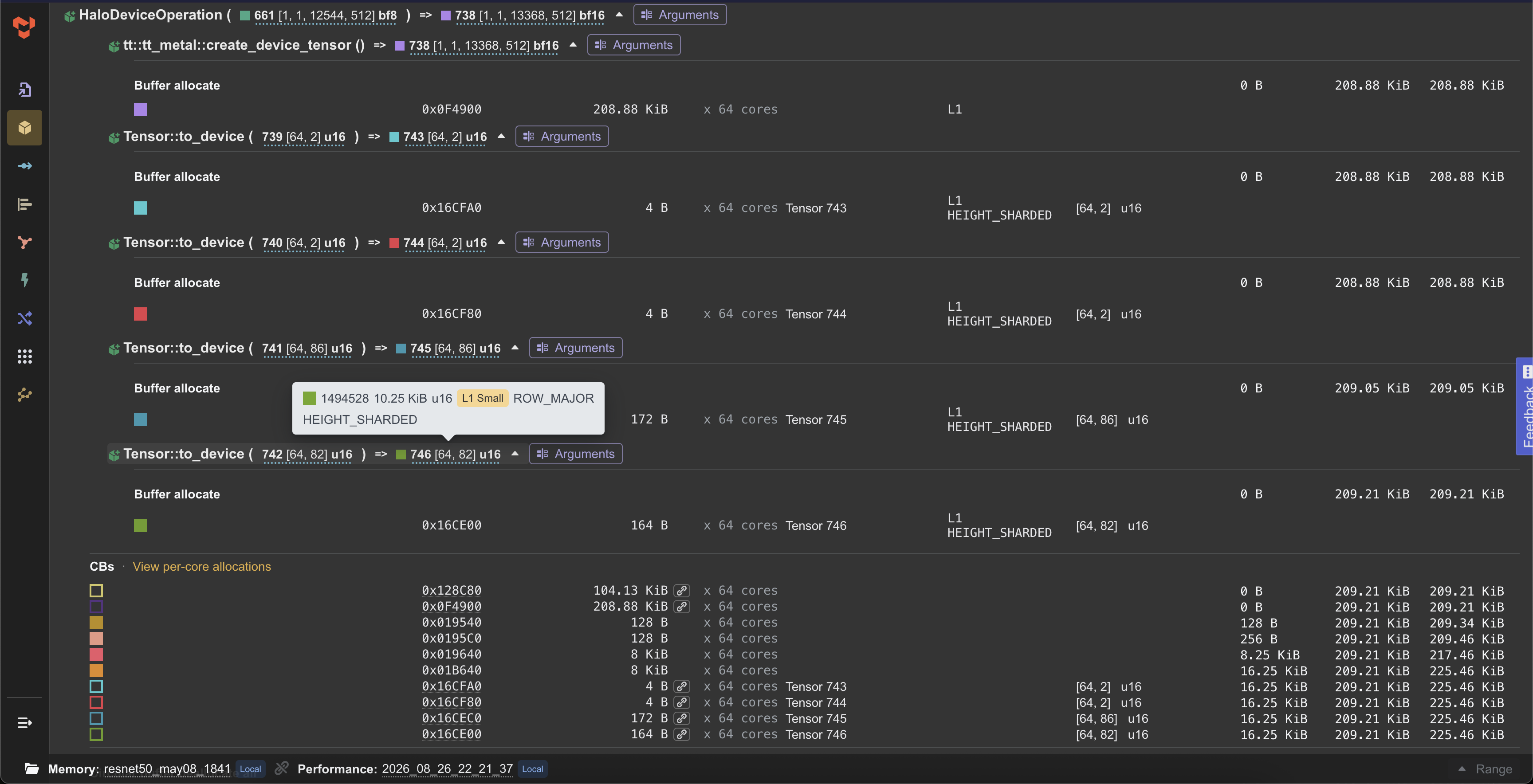The width and height of the screenshot is (1533, 784).
Task: Collapse the Tensor::to_device 745 row caret
Action: (515, 347)
